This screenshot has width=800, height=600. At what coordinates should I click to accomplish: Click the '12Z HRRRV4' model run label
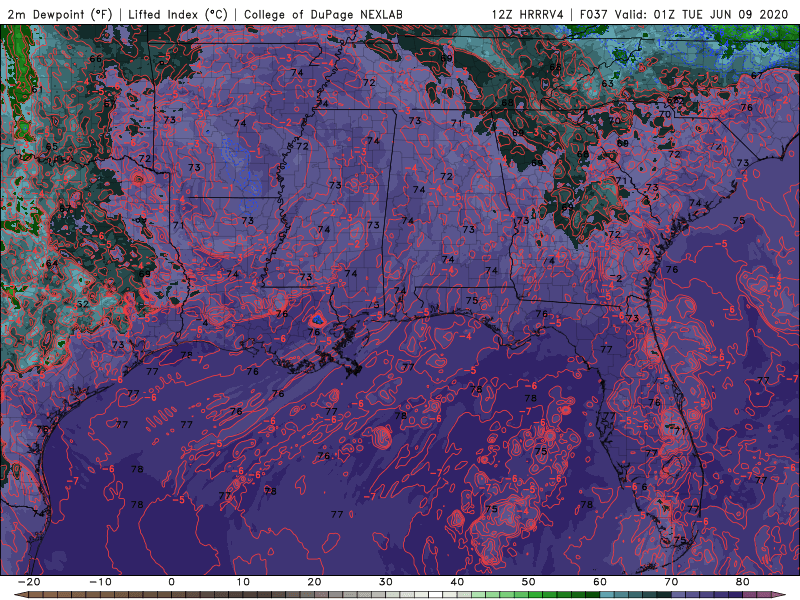tap(528, 14)
